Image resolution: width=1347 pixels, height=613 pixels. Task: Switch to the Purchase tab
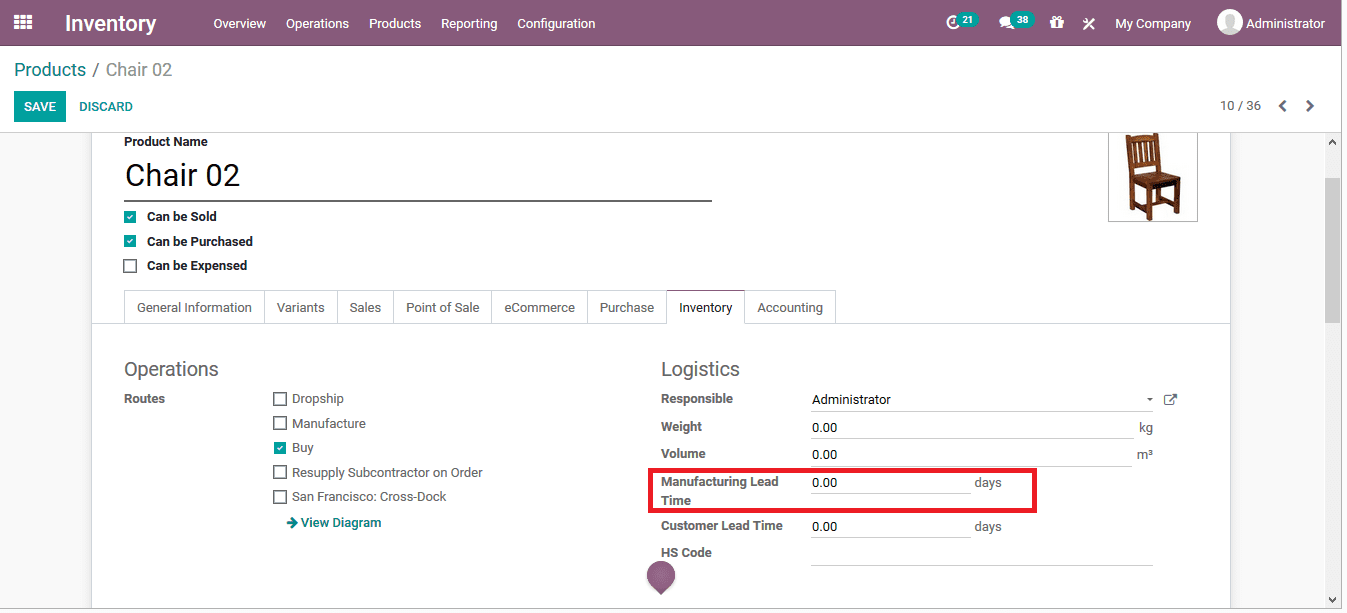click(627, 308)
